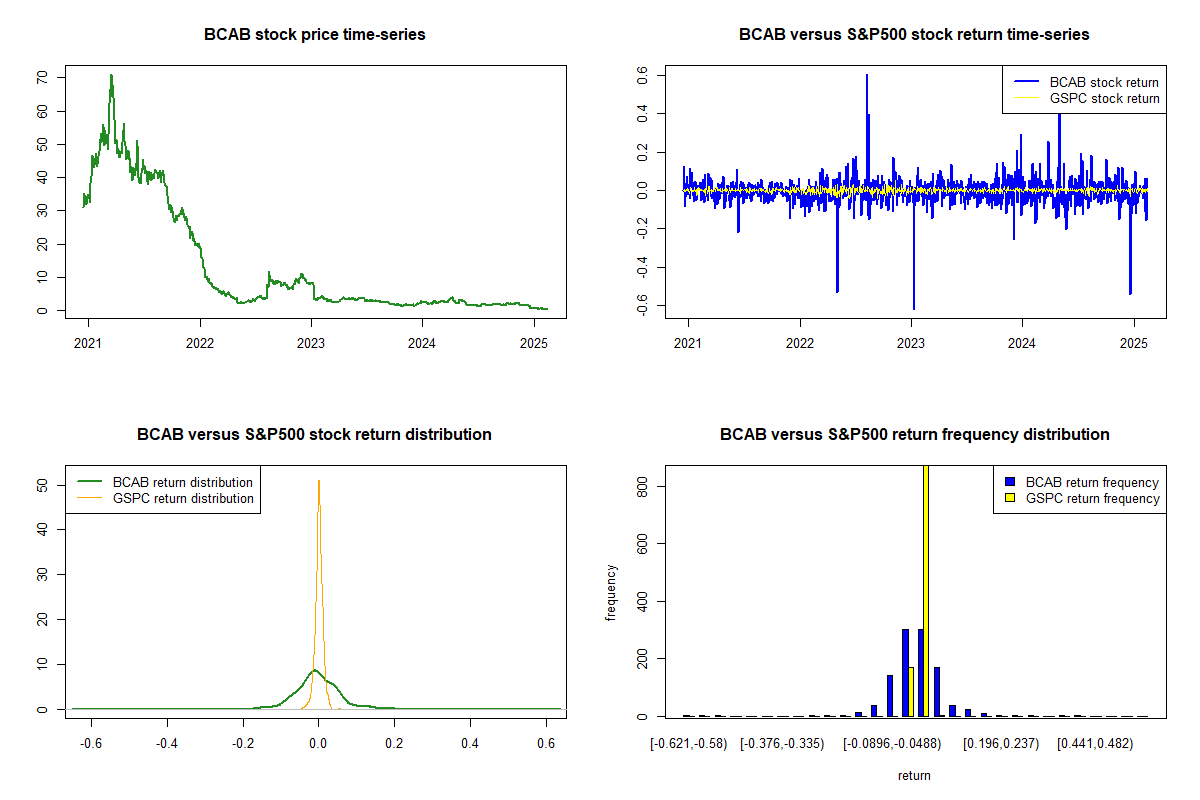Click the yellow GSPC return frequency legend square
The width and height of the screenshot is (1200, 800).
pos(1011,498)
